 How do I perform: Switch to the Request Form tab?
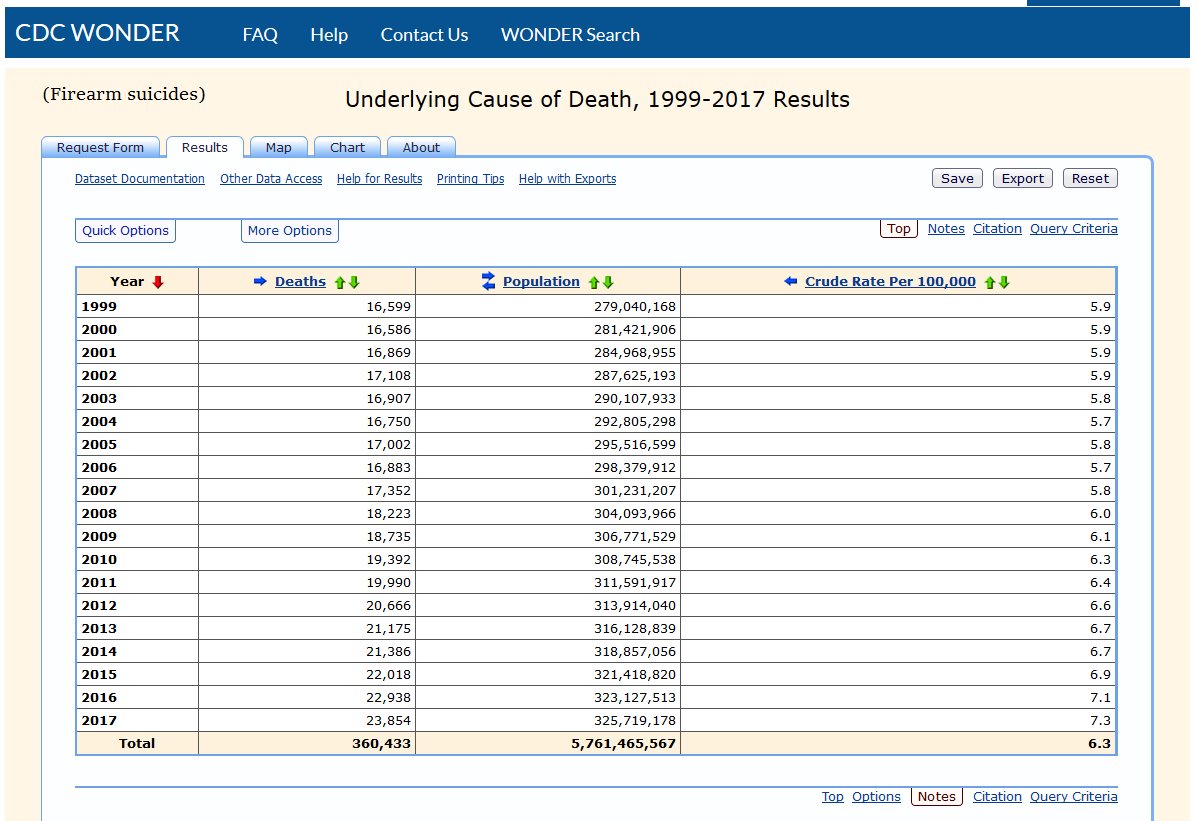tap(100, 147)
